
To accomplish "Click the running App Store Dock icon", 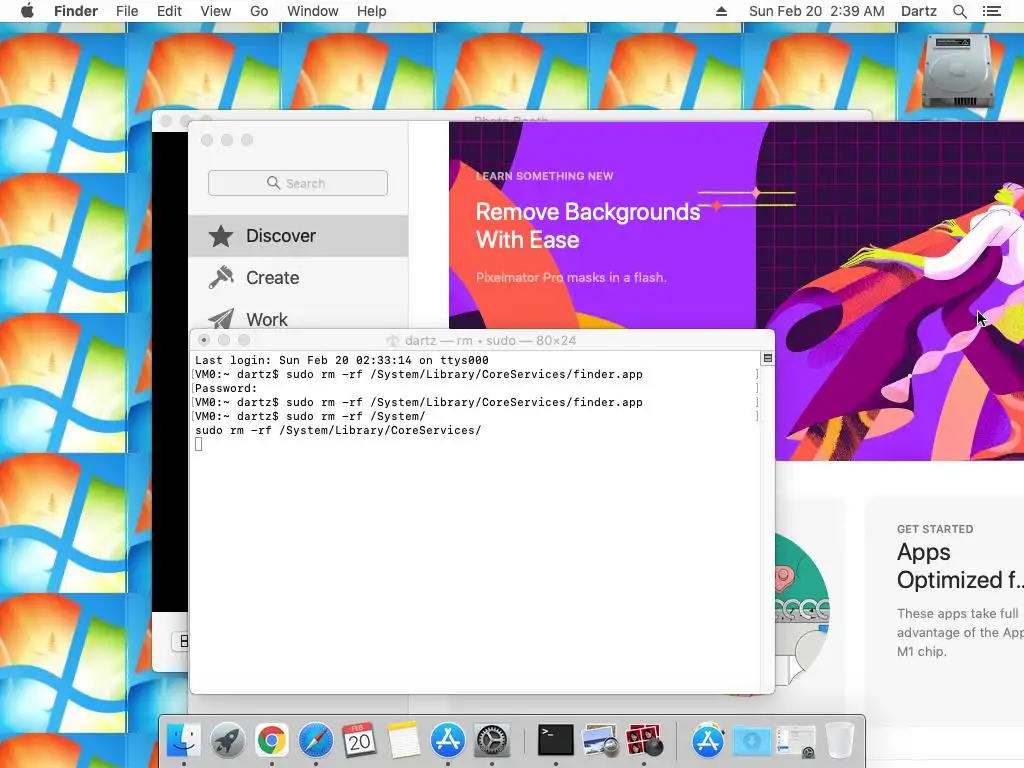I will [447, 740].
